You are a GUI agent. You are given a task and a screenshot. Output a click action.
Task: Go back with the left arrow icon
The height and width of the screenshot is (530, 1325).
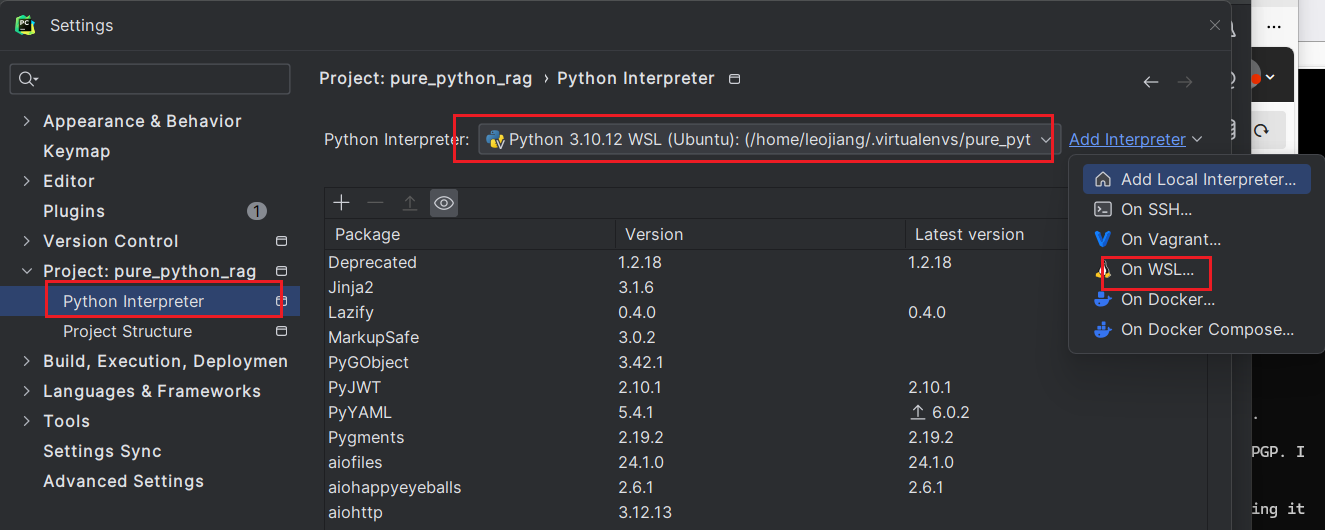1151,82
